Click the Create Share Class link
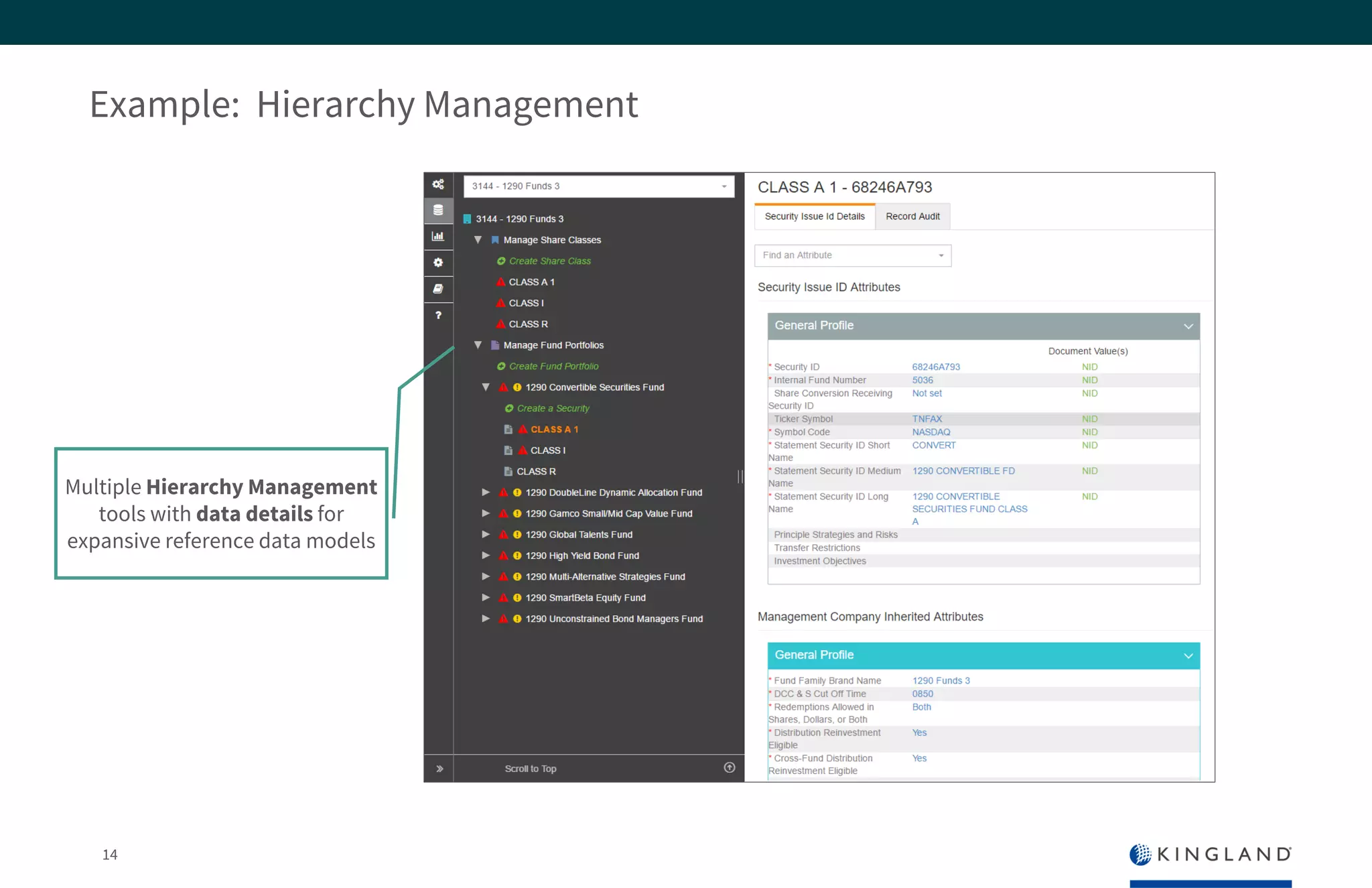The width and height of the screenshot is (1372, 888). pyautogui.click(x=549, y=261)
